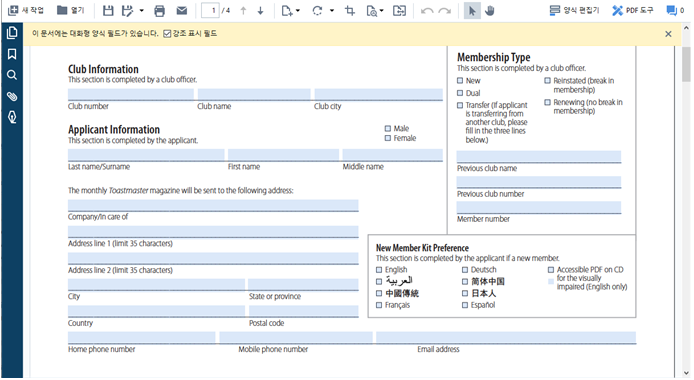Tick the Transfer membership checkbox

(x=460, y=105)
